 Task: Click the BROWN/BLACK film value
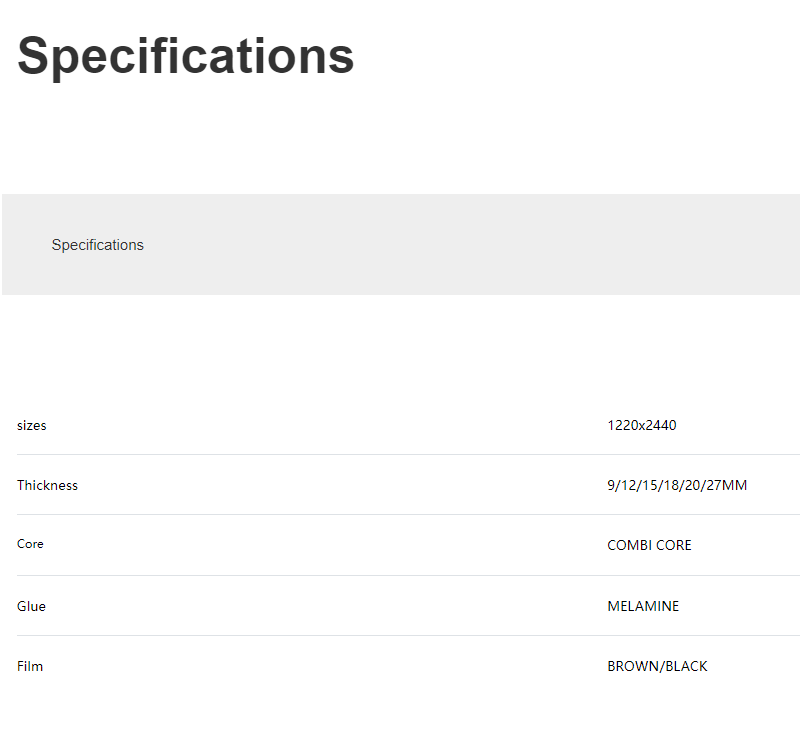(657, 666)
